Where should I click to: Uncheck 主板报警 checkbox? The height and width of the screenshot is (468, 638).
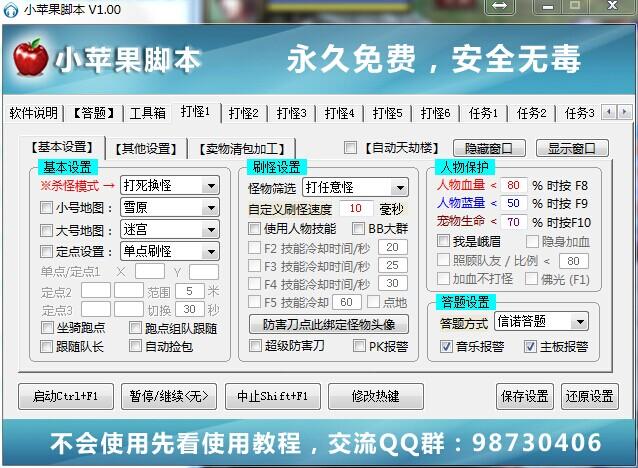click(530, 346)
